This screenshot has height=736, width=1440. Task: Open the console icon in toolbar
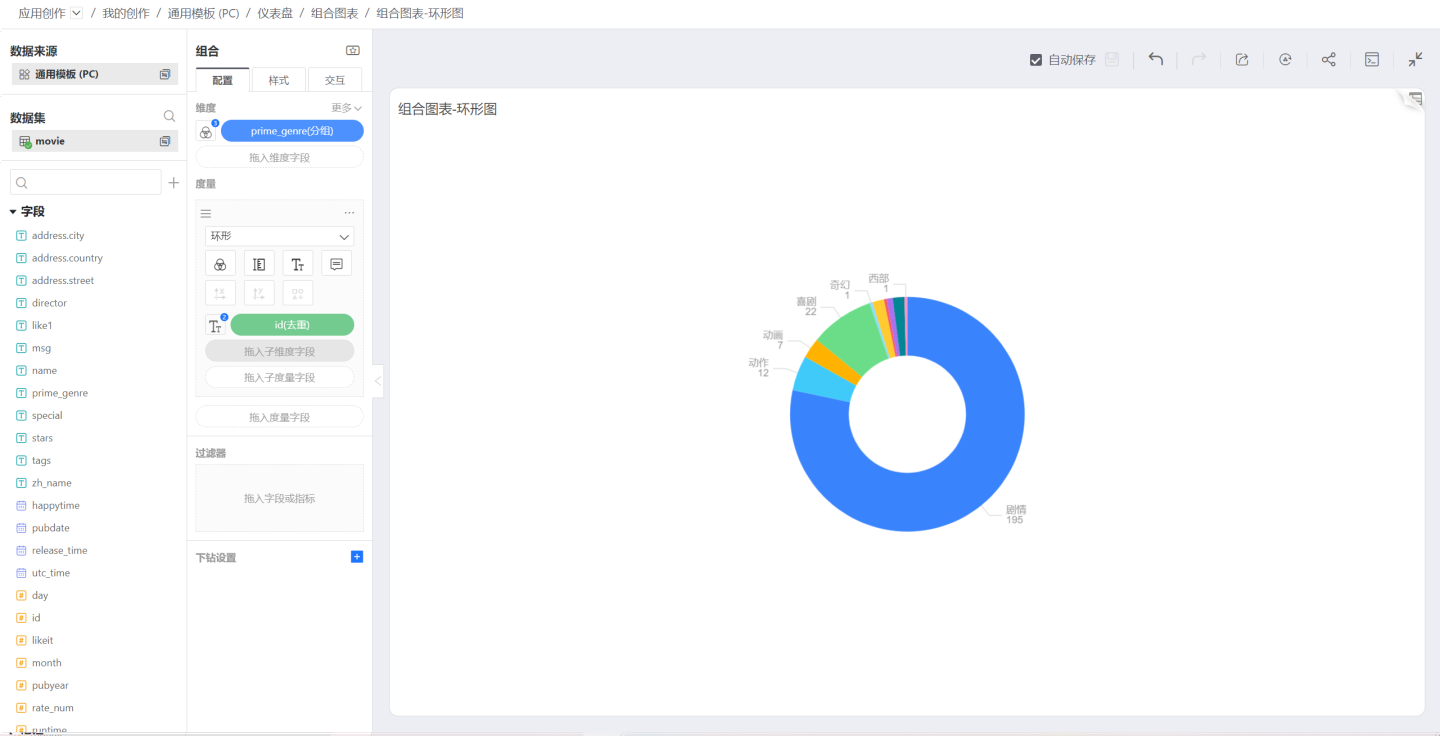click(x=1372, y=59)
